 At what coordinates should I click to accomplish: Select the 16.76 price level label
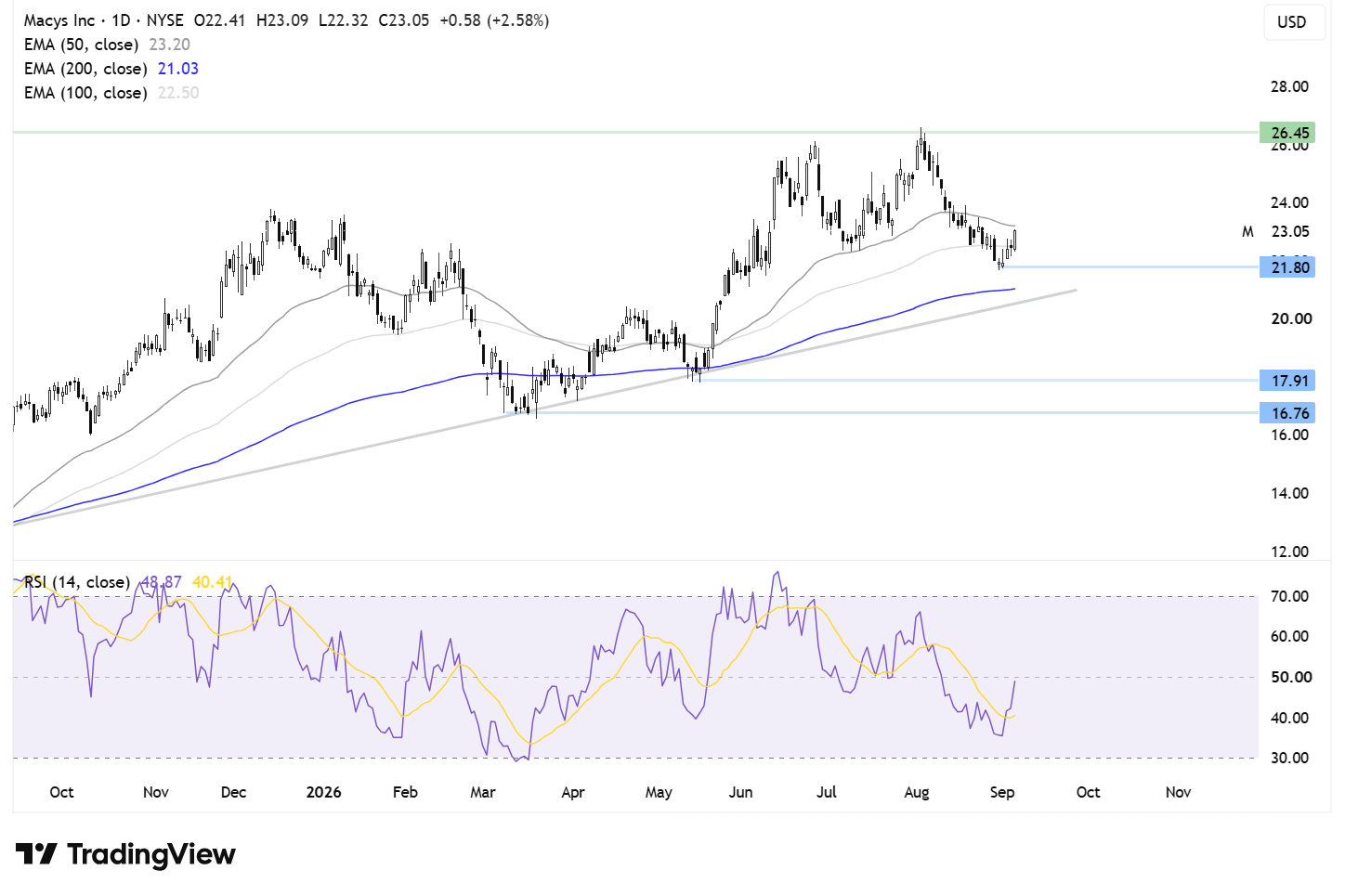1287,413
